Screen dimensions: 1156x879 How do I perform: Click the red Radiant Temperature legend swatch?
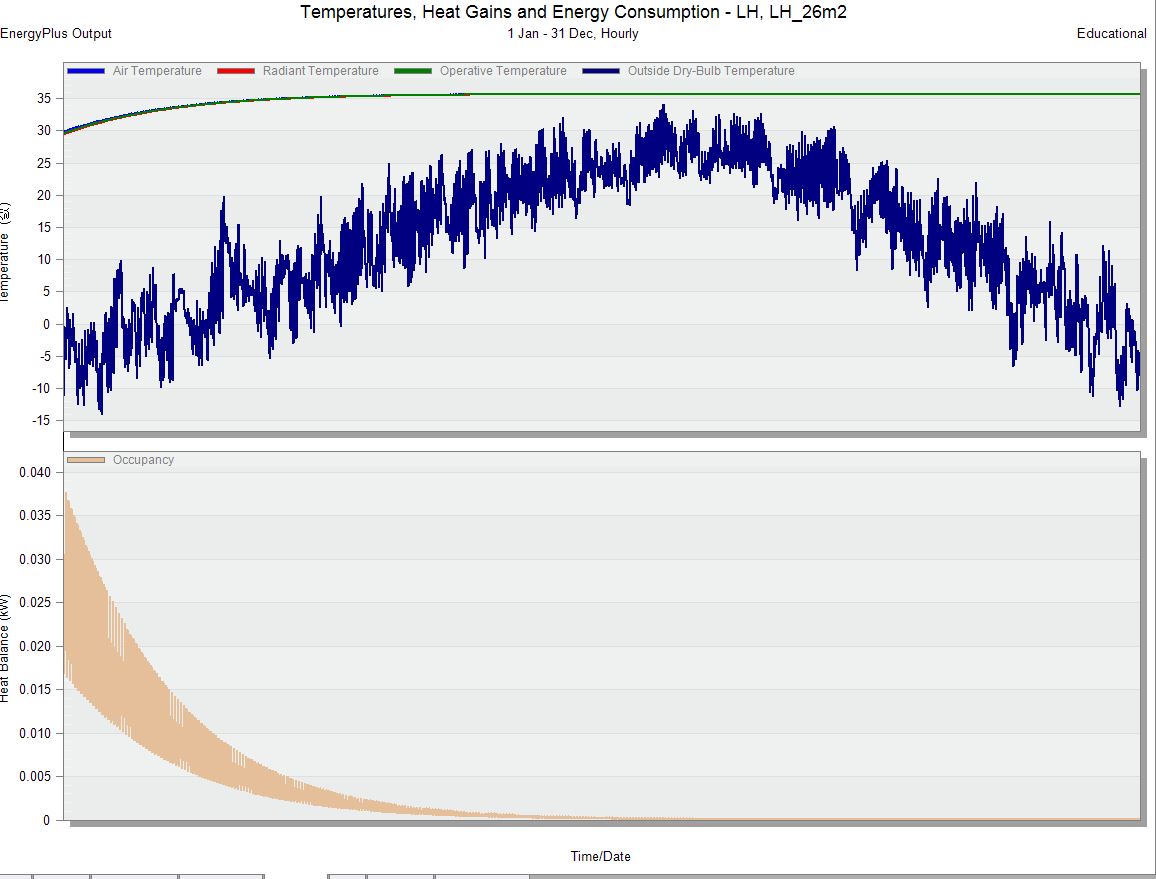236,71
